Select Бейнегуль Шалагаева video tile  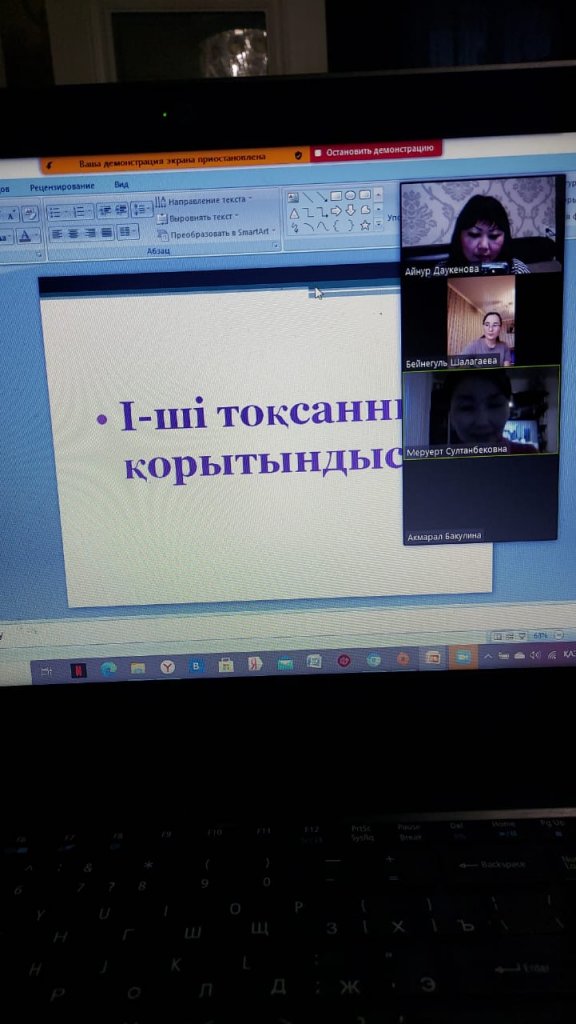click(x=481, y=322)
